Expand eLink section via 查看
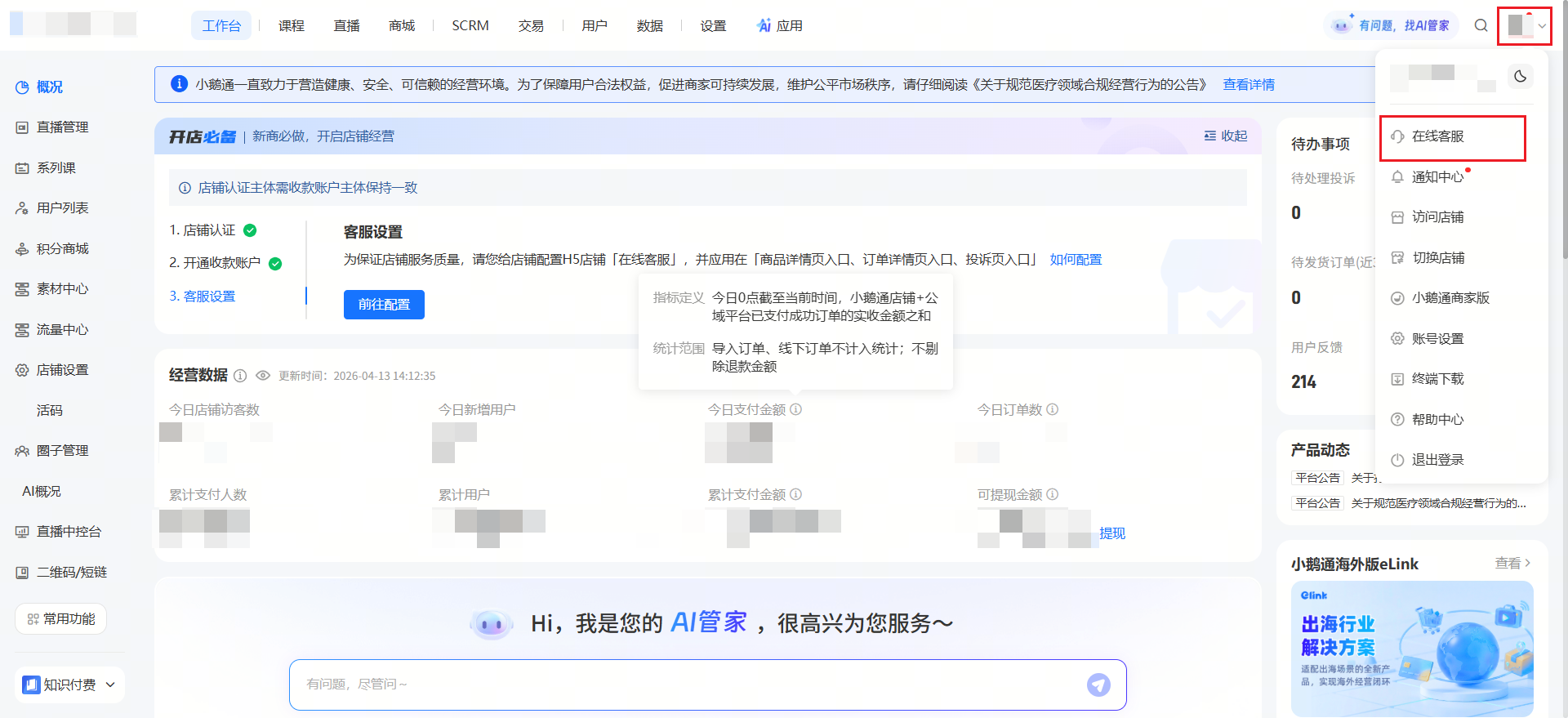 click(x=1512, y=564)
